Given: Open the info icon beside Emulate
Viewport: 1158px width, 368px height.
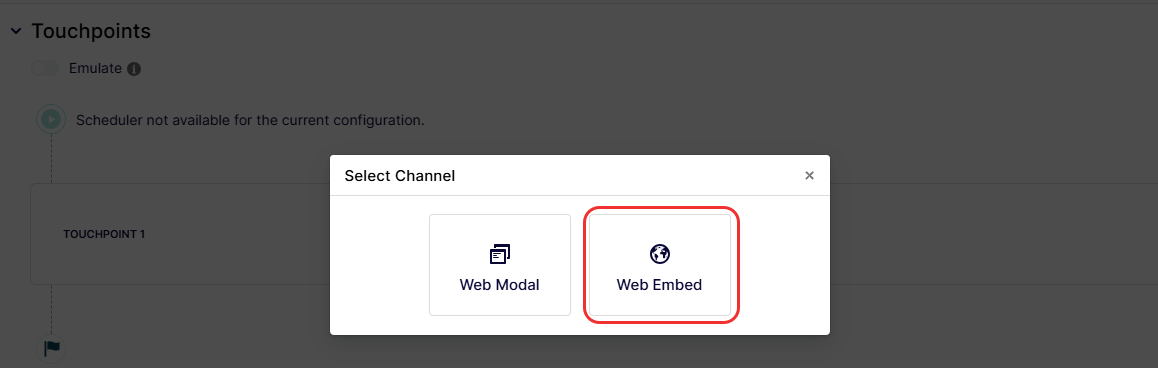Looking at the screenshot, I should pyautogui.click(x=134, y=69).
